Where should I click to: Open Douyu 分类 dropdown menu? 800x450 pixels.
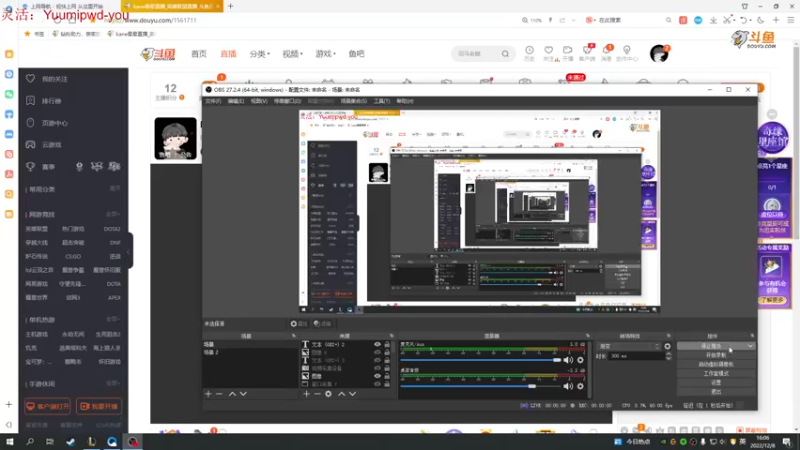pyautogui.click(x=259, y=54)
